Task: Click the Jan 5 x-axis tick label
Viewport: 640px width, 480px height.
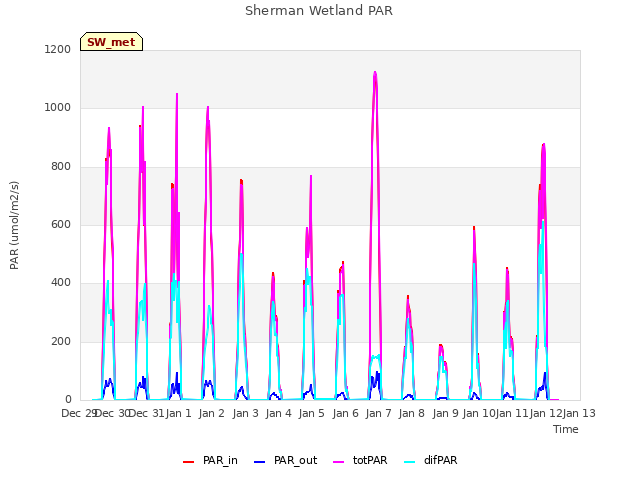Action: click(311, 413)
